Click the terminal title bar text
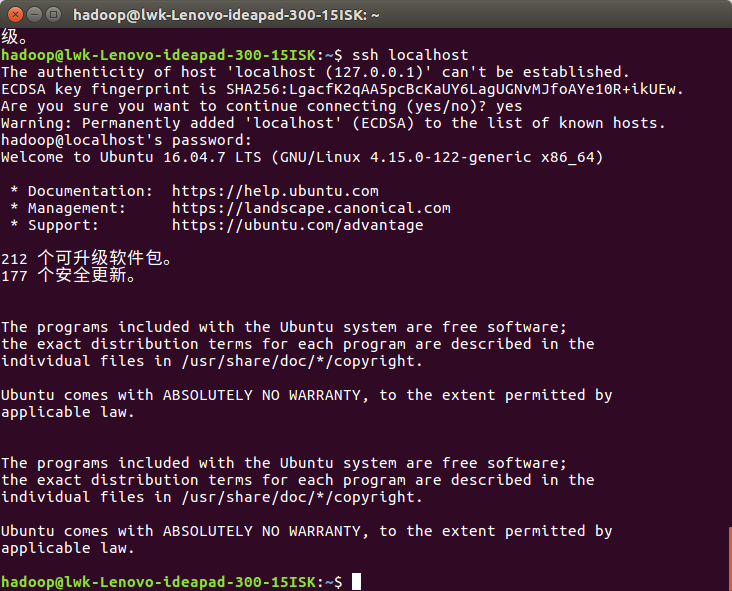The image size is (732, 591). coord(226,15)
